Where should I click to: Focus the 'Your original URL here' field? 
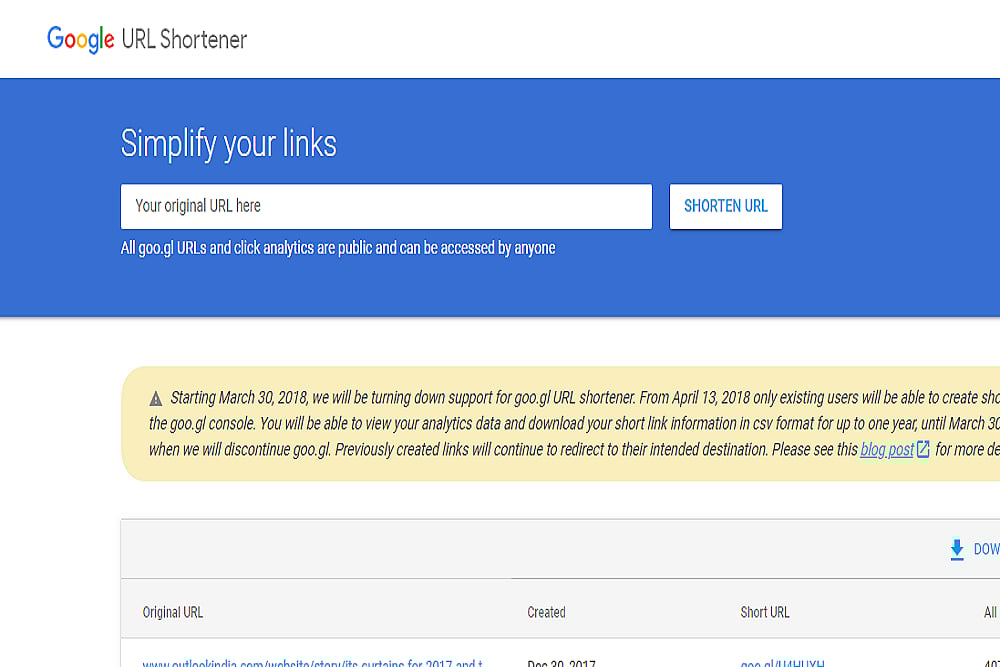click(386, 206)
